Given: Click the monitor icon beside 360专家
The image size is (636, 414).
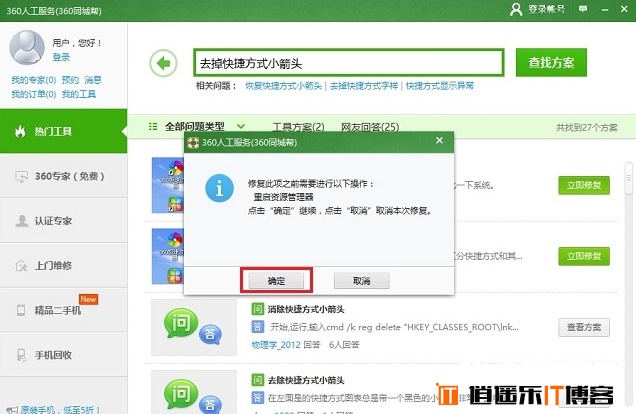Looking at the screenshot, I should coord(21,176).
